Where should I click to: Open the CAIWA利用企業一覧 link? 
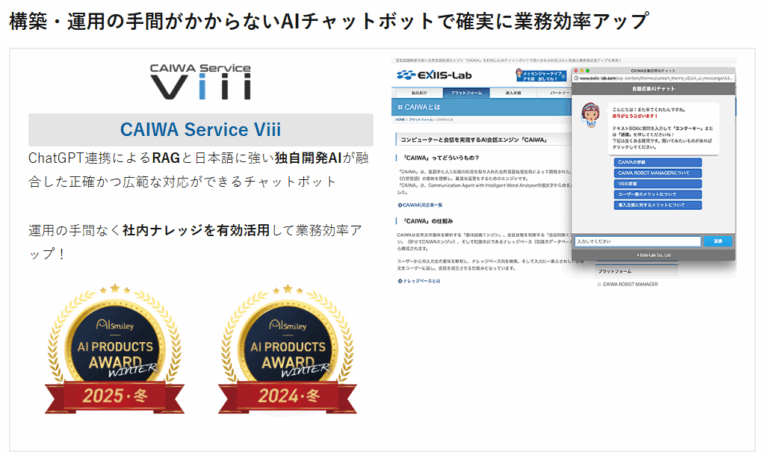point(420,205)
